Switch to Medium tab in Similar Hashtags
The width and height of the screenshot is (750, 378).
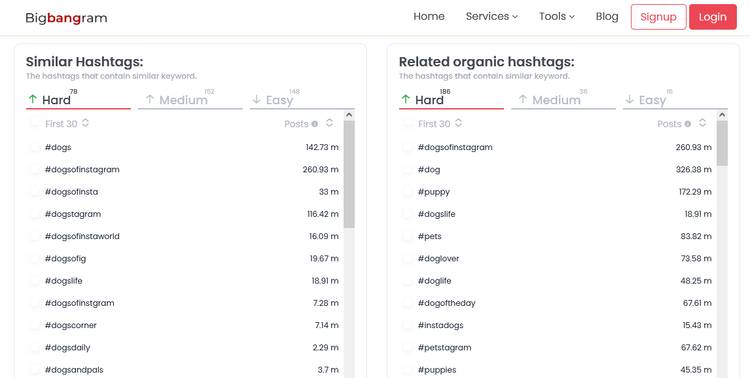[190, 99]
